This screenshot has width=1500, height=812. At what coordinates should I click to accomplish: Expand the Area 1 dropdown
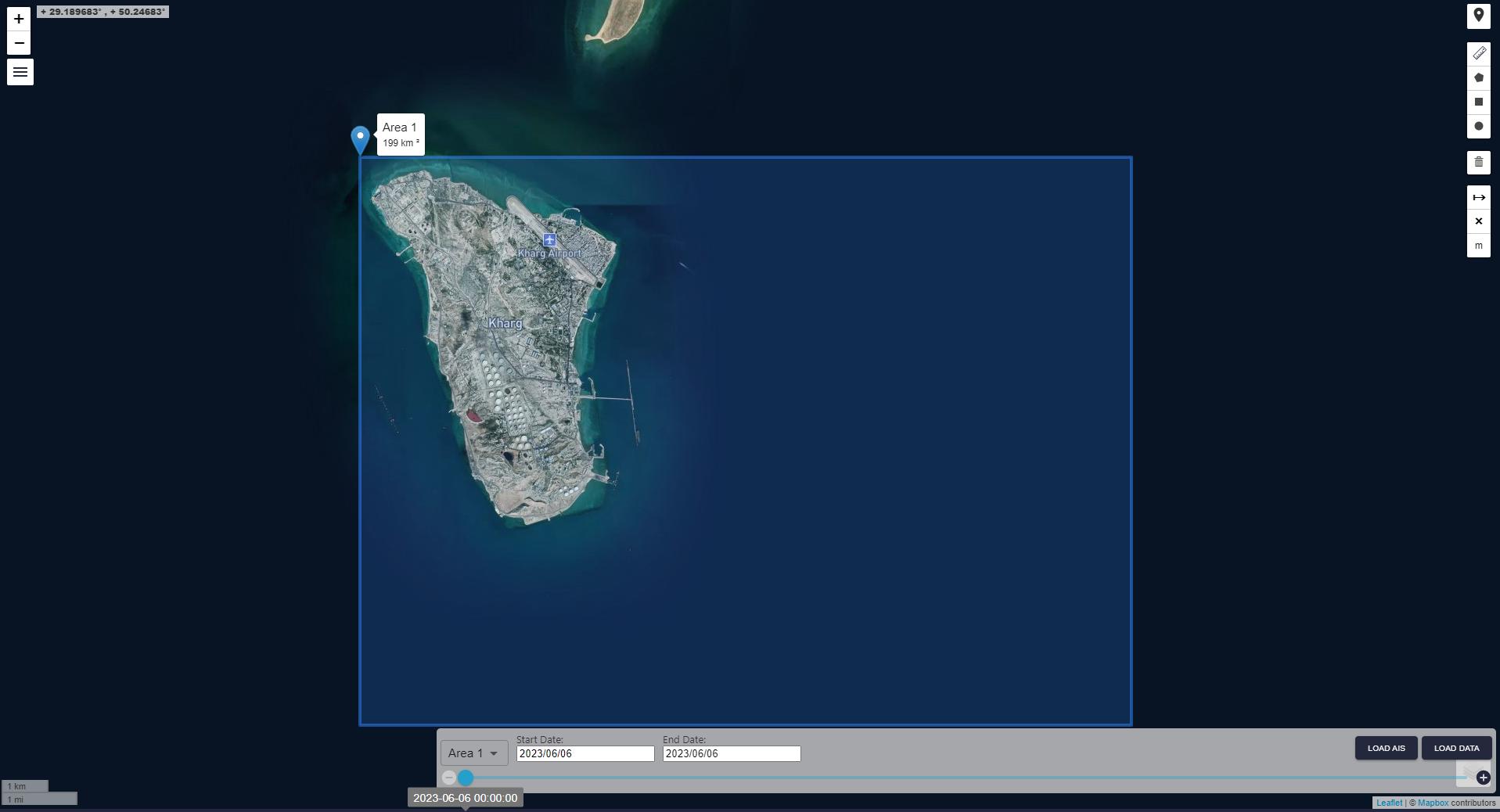pyautogui.click(x=473, y=753)
